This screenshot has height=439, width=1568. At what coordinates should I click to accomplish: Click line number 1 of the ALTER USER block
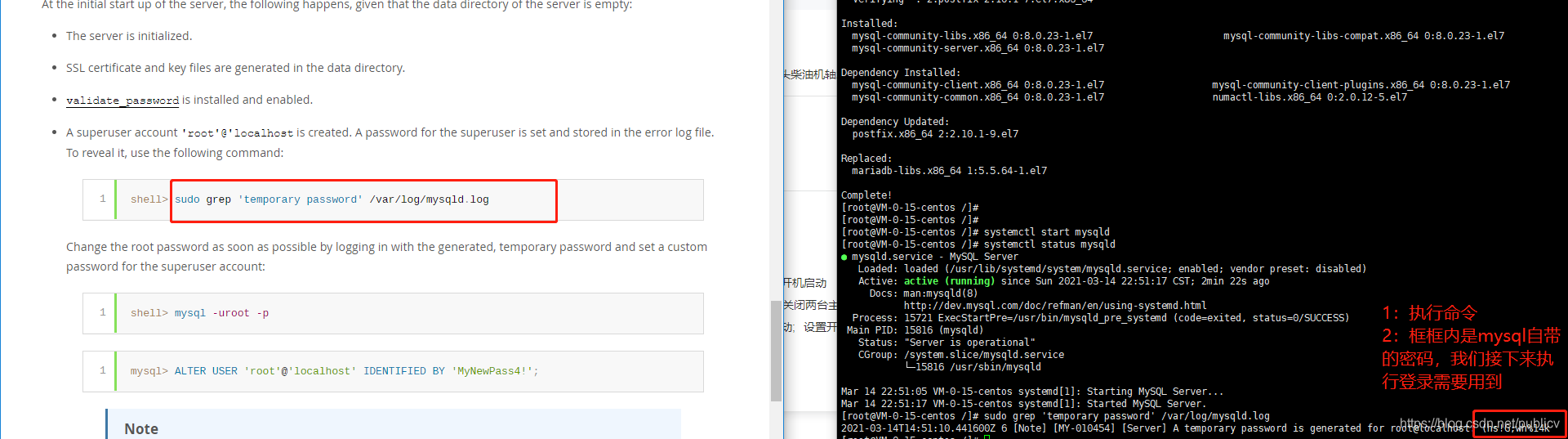pyautogui.click(x=103, y=370)
